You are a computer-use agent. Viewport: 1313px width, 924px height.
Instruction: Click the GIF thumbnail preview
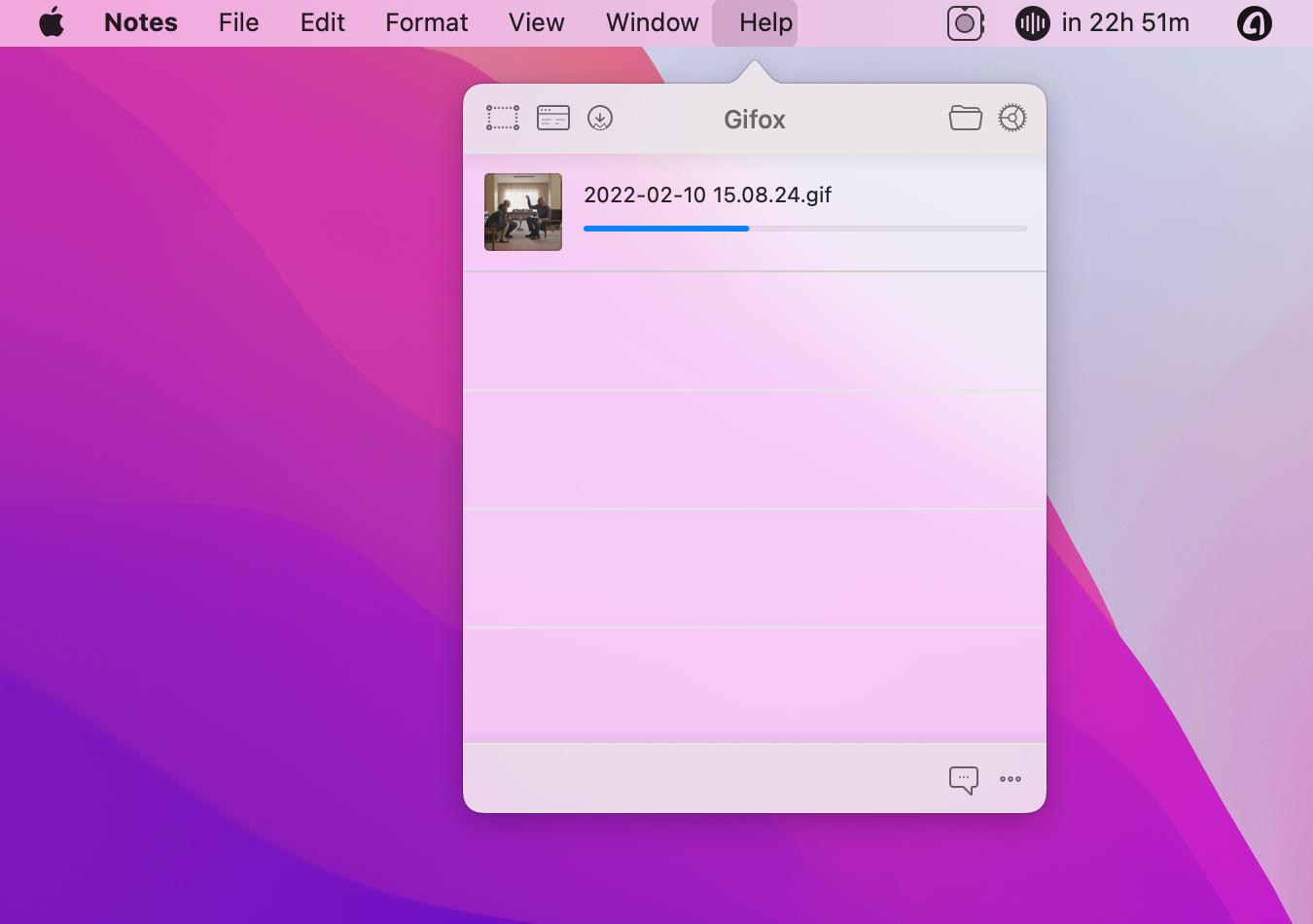tap(523, 212)
